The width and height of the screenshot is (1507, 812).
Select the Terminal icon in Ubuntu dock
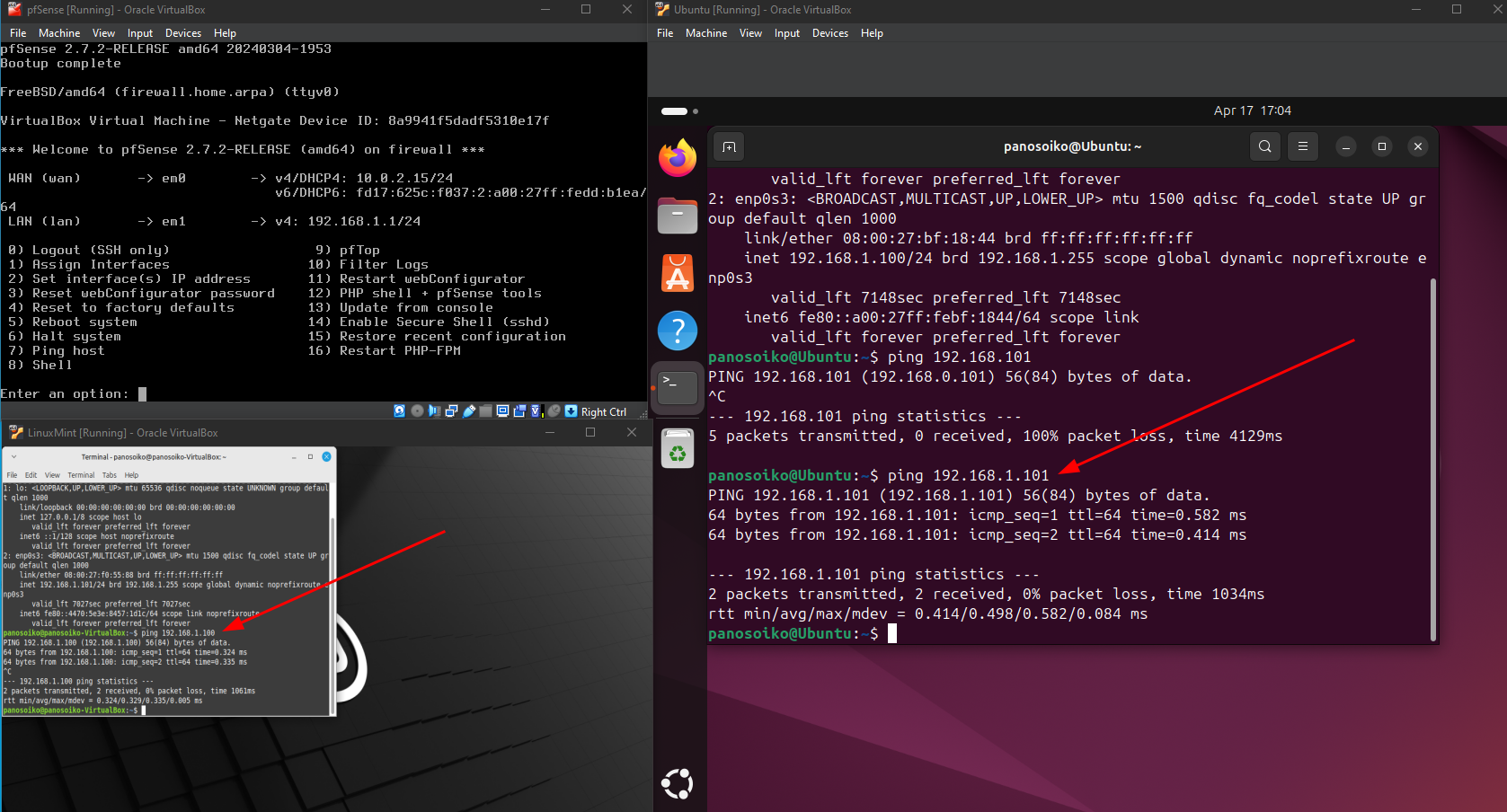point(678,388)
